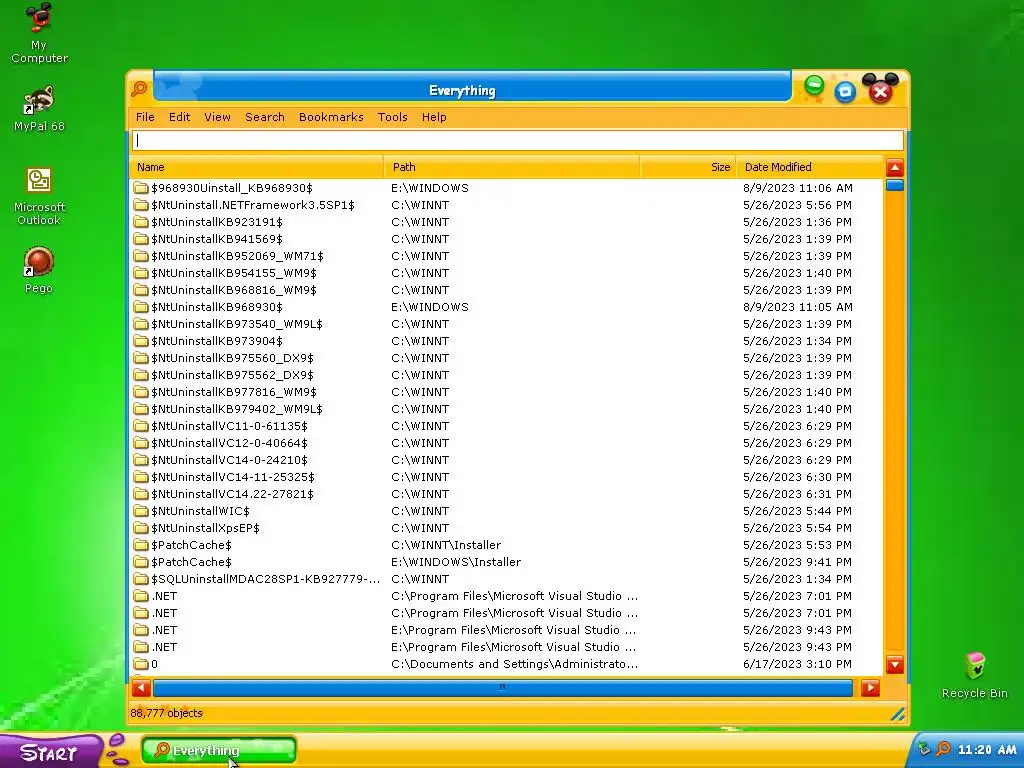Click vertical scrollbar up arrow
Screen dimensions: 1024x768
pos(895,168)
